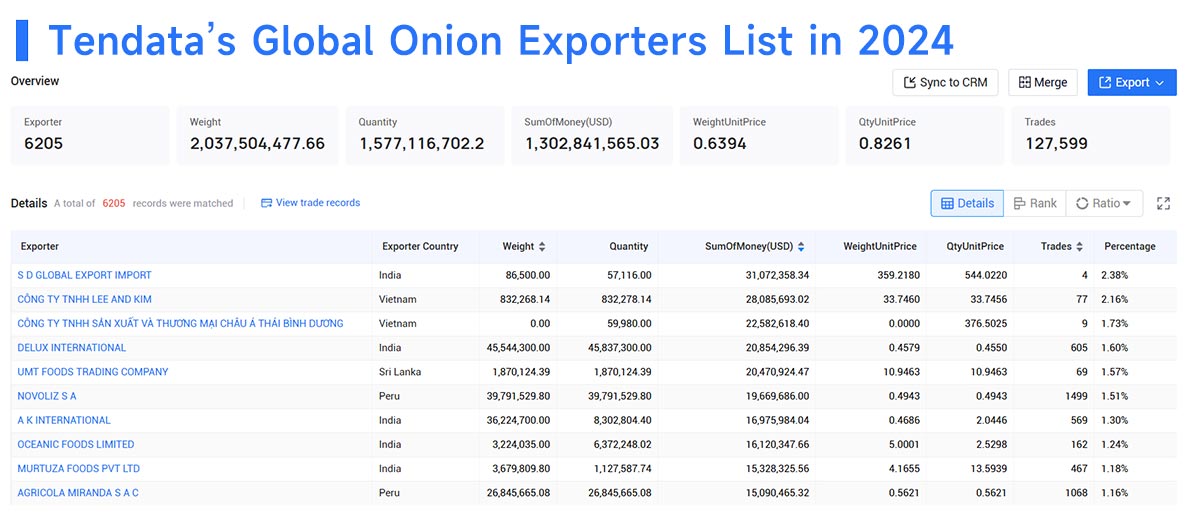Click the Overview section label

[35, 81]
